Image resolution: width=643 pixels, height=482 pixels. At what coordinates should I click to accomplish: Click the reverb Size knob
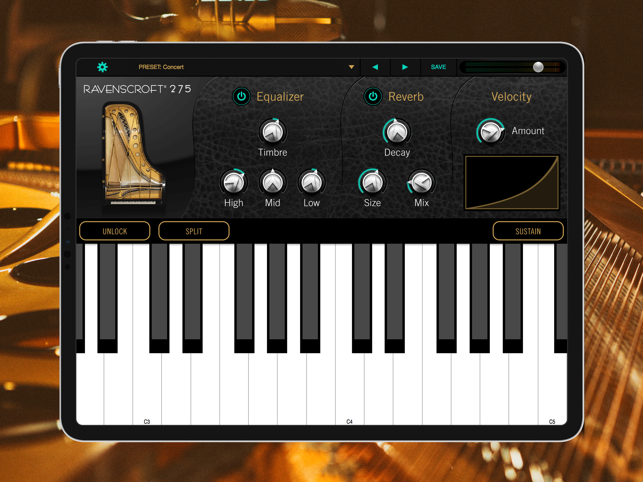pyautogui.click(x=372, y=182)
